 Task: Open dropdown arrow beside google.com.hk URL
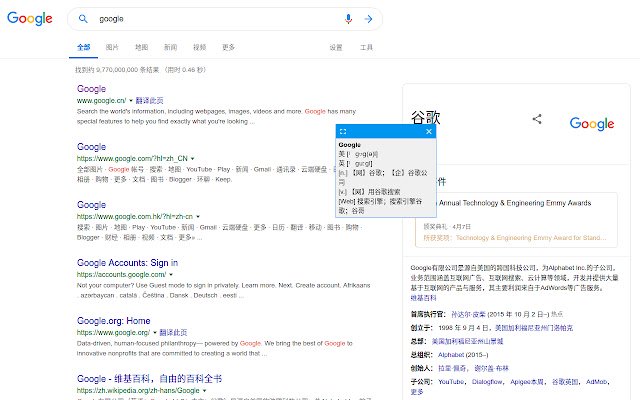tap(198, 216)
